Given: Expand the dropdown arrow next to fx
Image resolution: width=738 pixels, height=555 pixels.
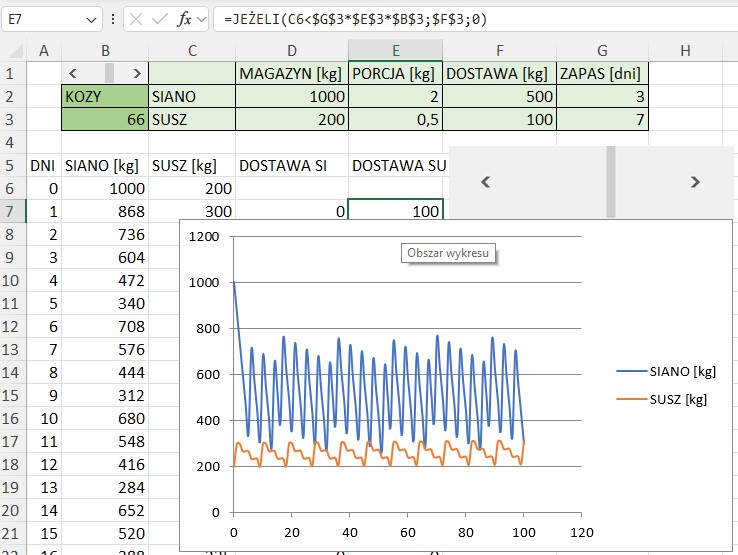Looking at the screenshot, I should tap(203, 19).
